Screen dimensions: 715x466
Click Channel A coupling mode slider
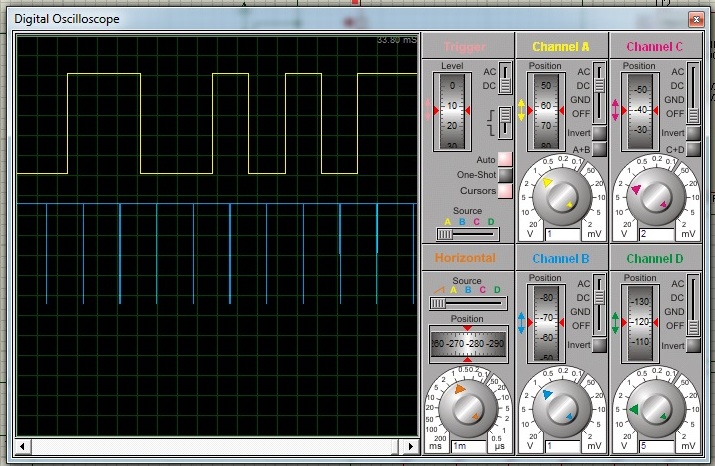599,93
